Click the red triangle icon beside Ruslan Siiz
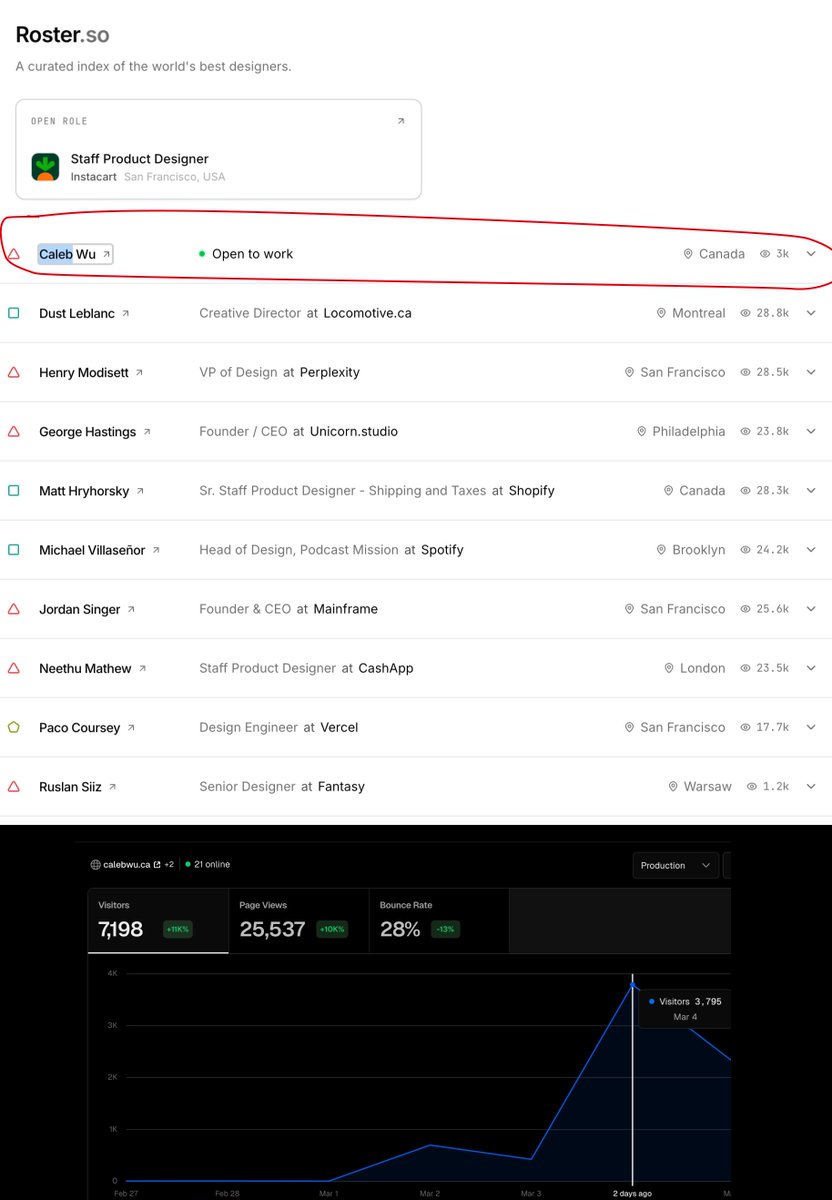 pos(14,786)
